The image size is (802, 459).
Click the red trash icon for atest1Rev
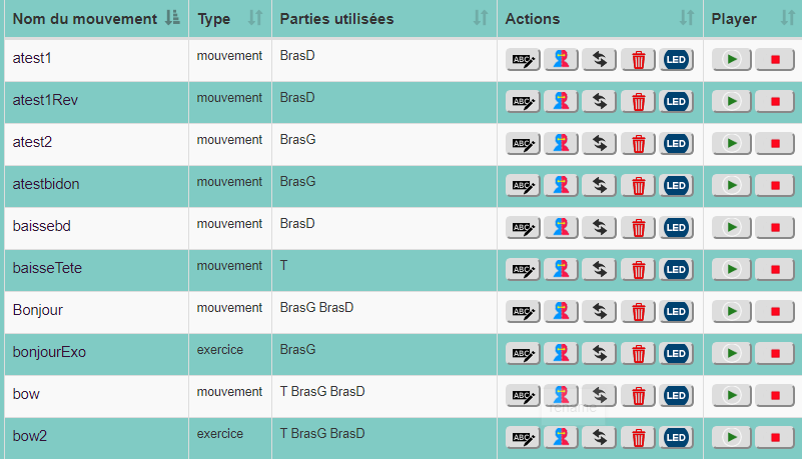pos(638,102)
